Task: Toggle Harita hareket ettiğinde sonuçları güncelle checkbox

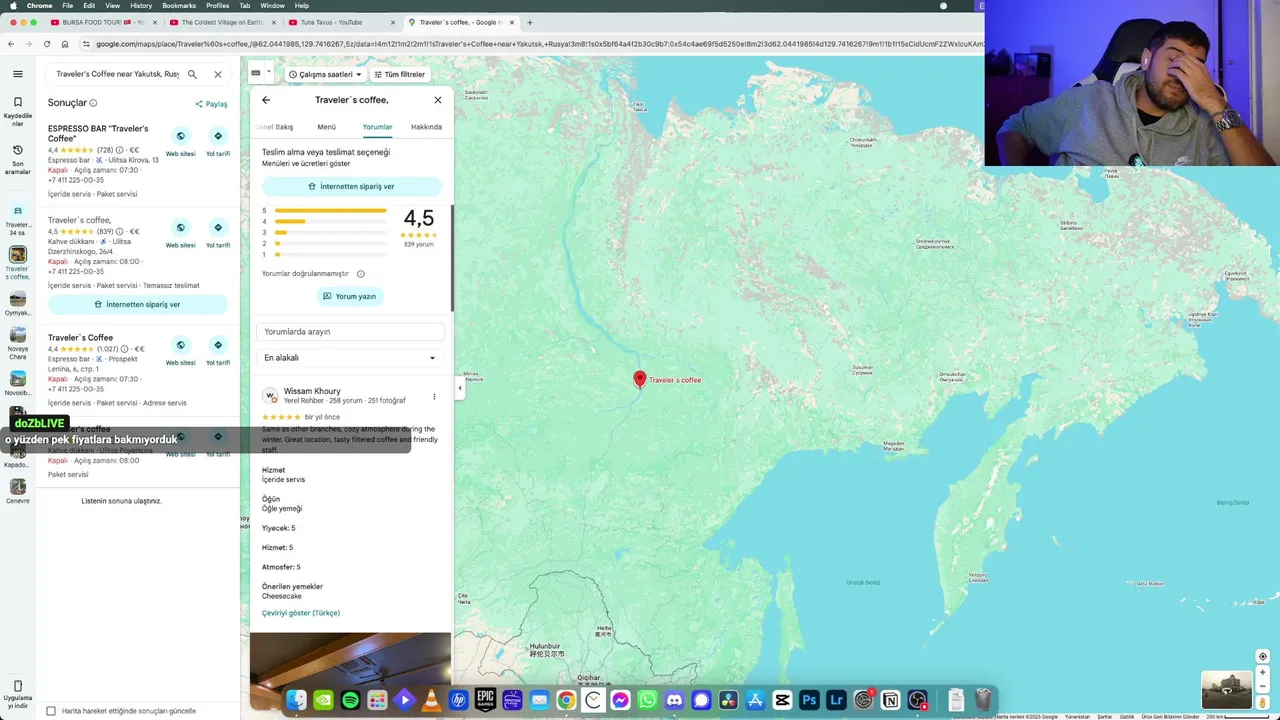Action: point(51,711)
